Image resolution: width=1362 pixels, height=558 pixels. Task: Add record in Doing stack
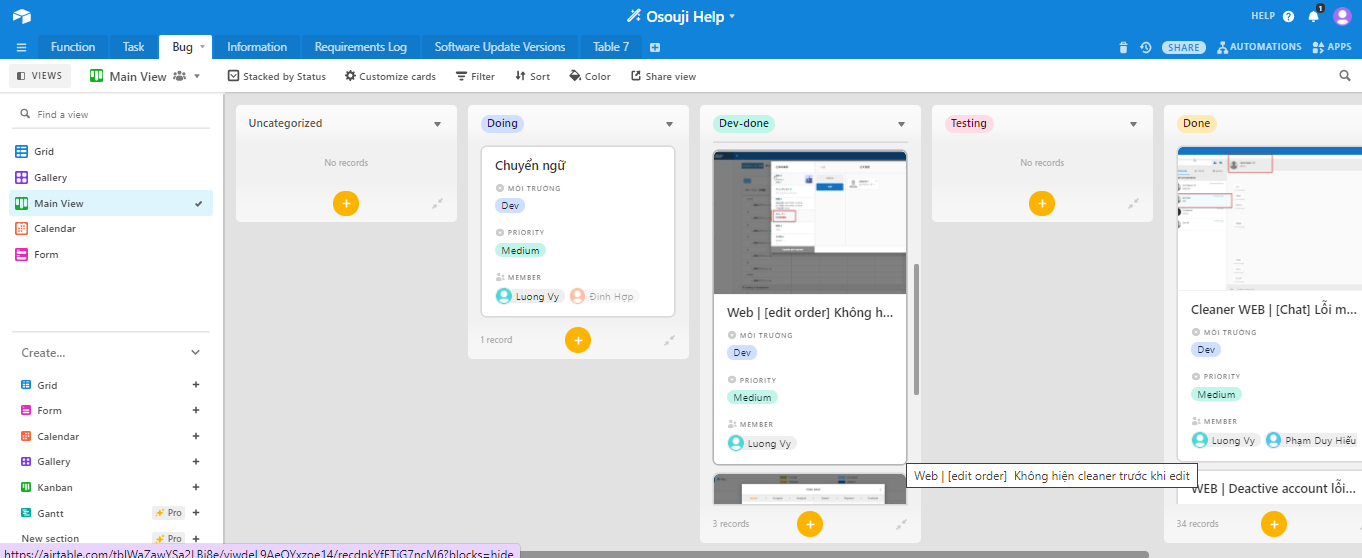(577, 340)
